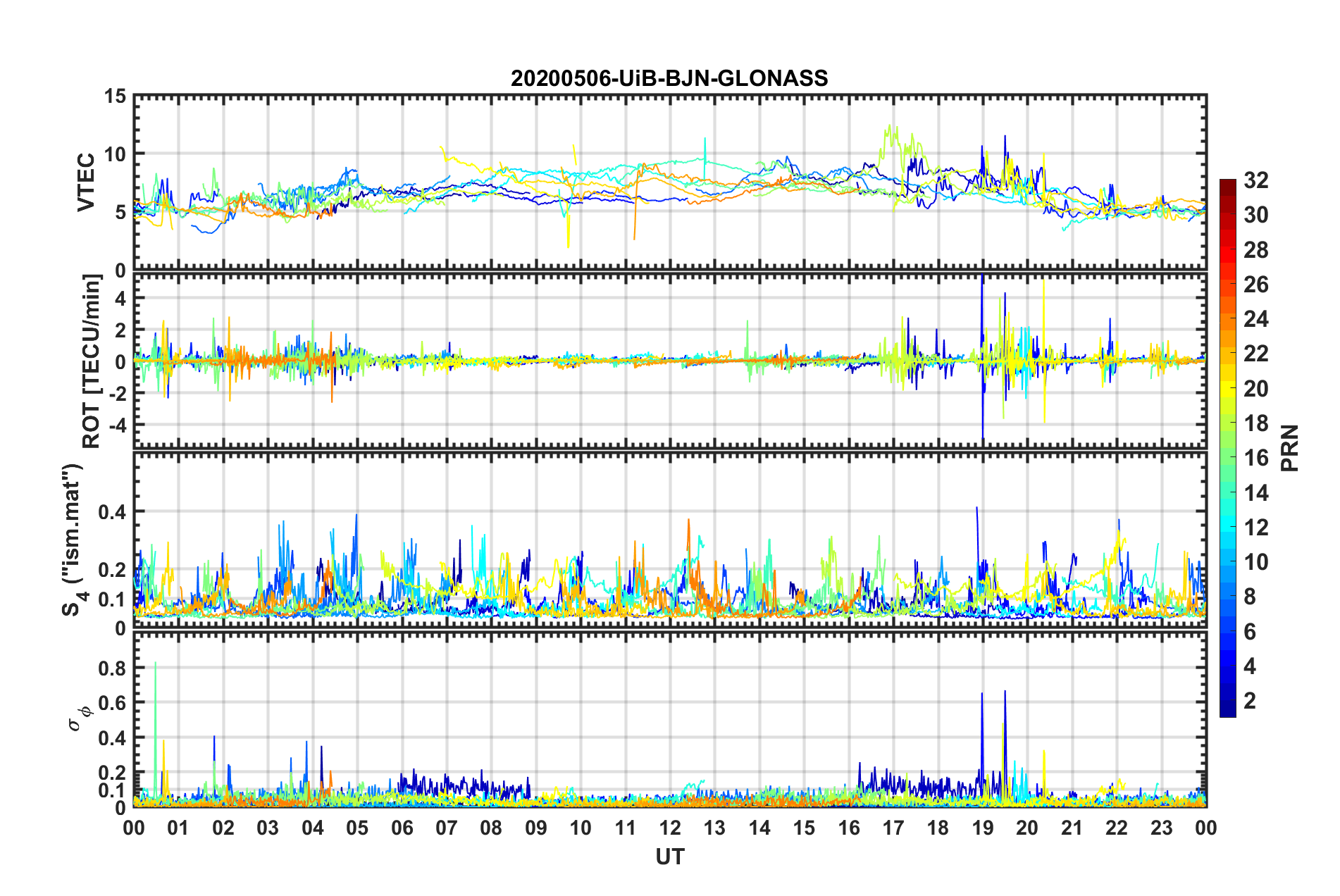This screenshot has height=896, width=1340.
Task: Click the PRN colorbar
Action: (1227, 448)
